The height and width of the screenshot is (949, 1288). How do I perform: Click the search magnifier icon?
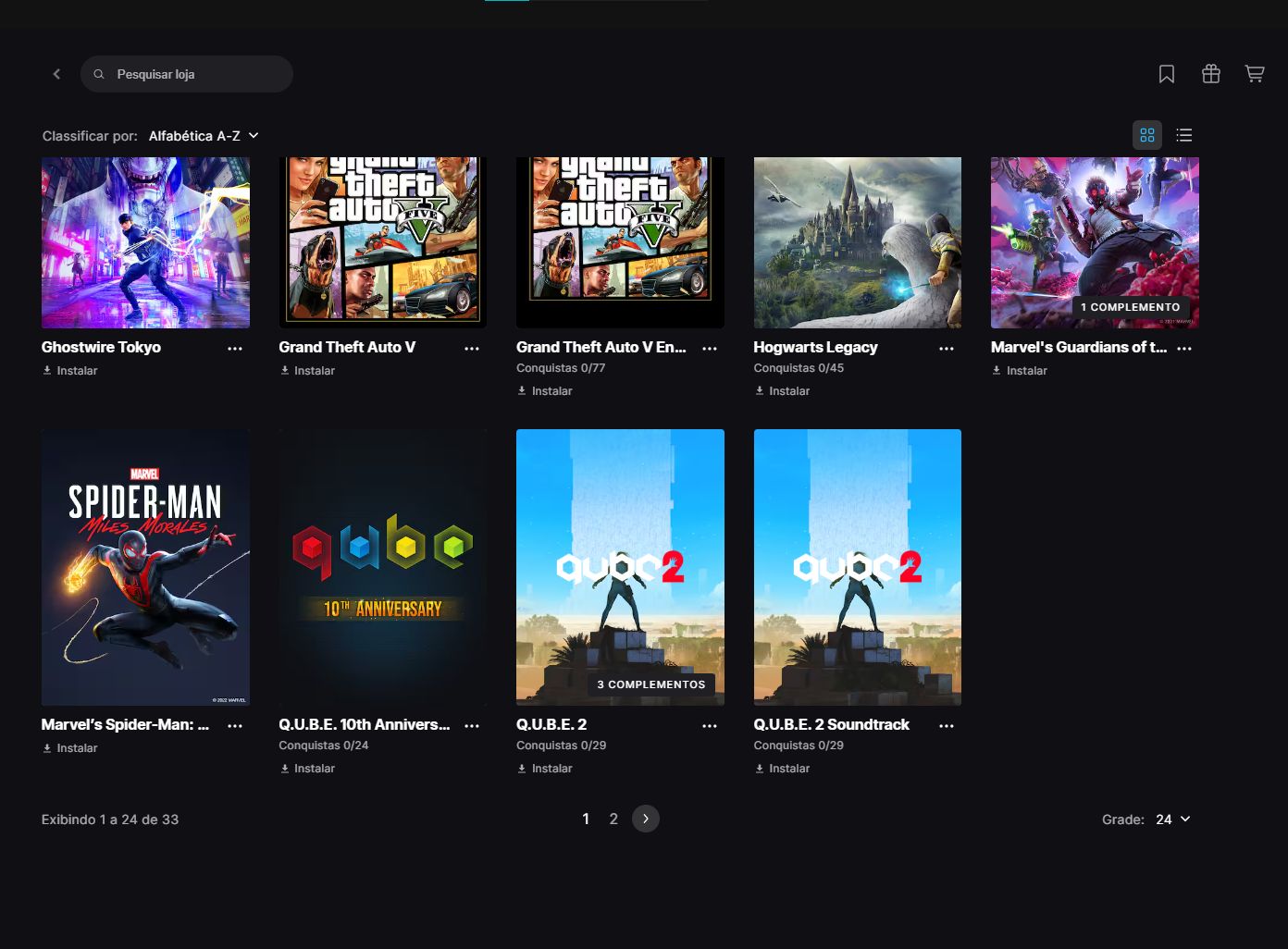point(99,74)
